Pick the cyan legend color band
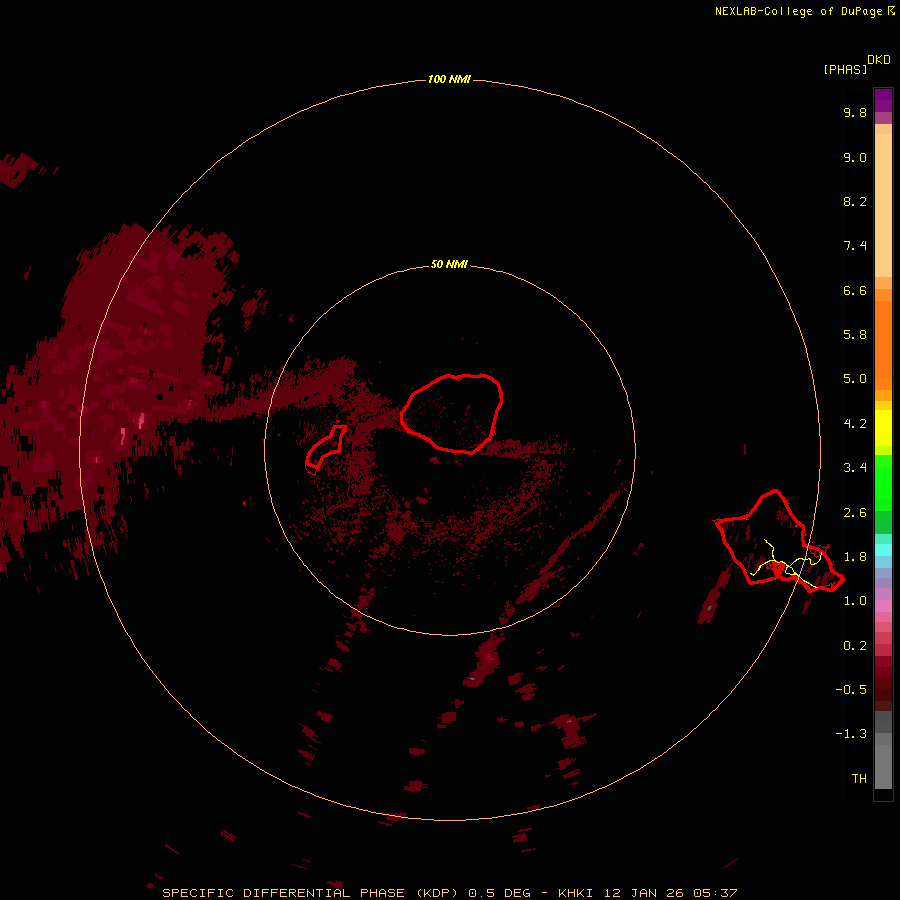The width and height of the screenshot is (900, 900). [883, 550]
